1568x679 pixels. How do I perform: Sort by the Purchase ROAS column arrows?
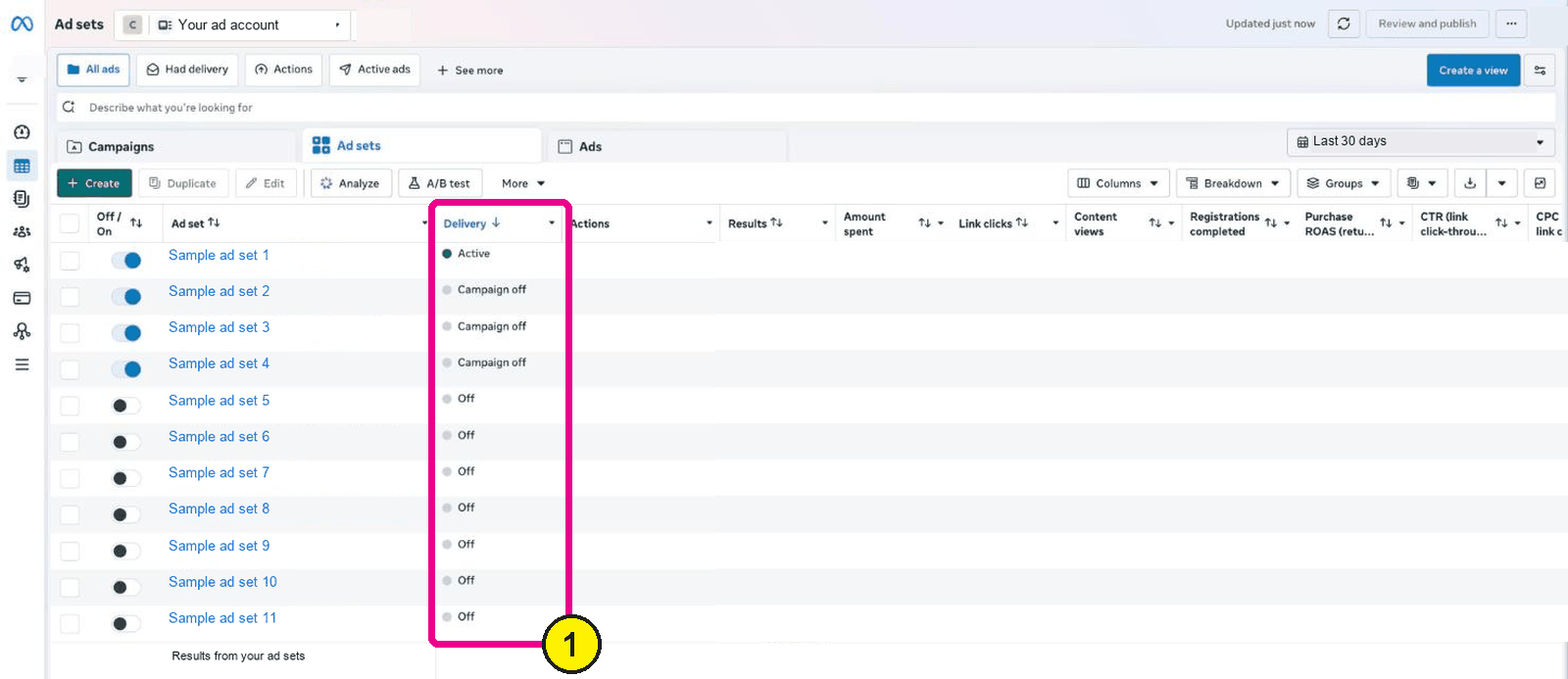(x=1386, y=223)
